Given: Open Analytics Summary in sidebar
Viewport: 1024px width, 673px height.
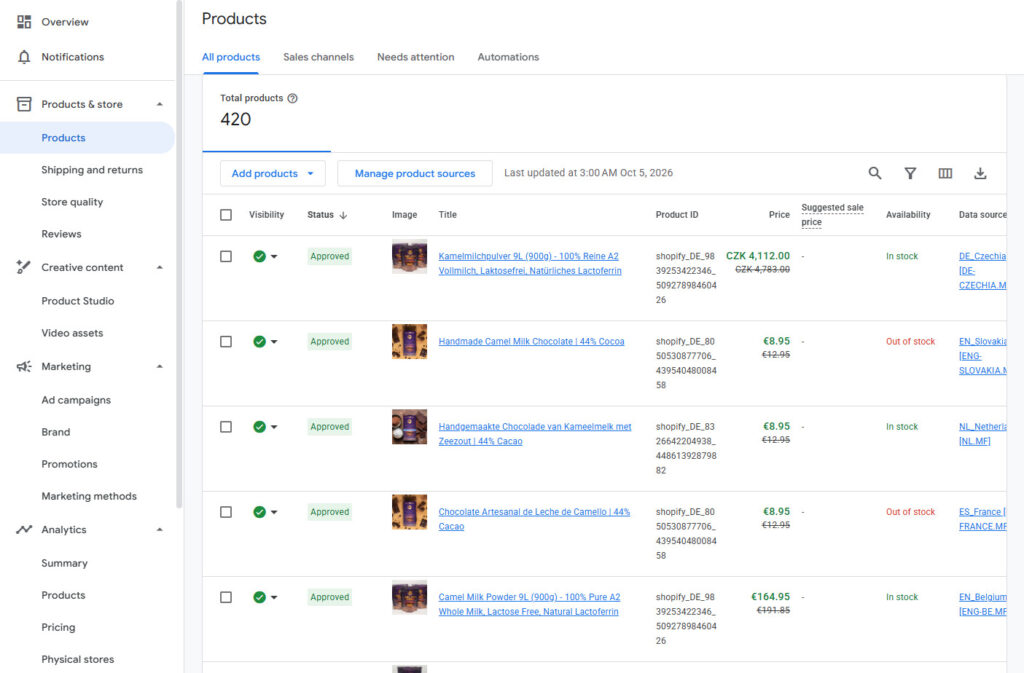Looking at the screenshot, I should 64,563.
